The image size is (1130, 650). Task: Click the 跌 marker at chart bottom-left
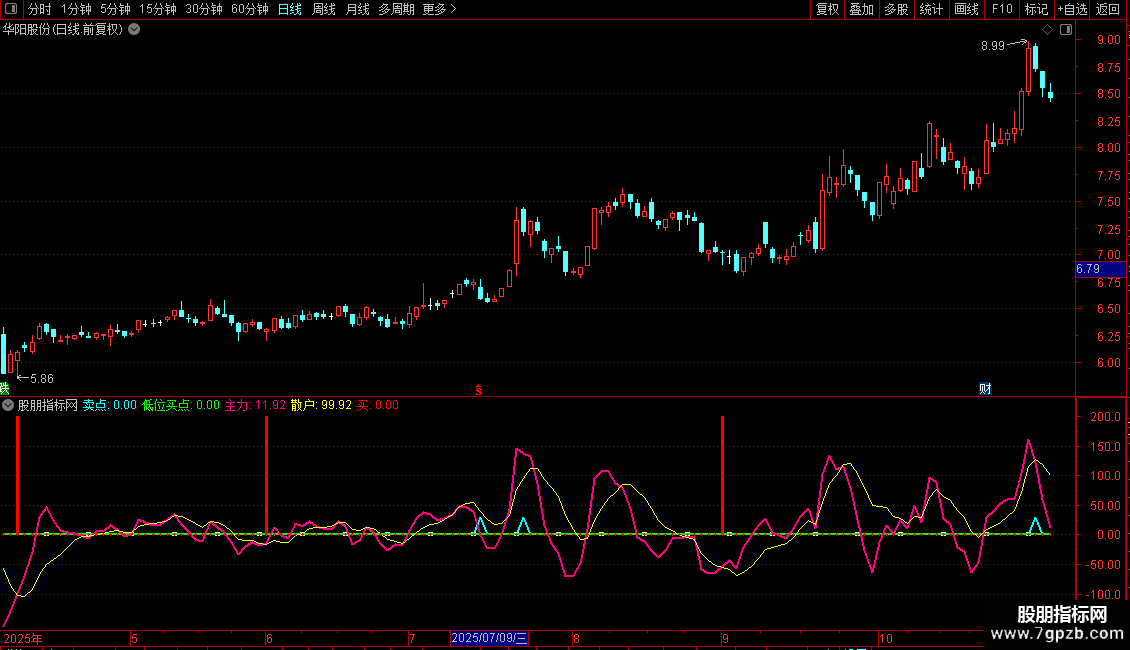click(x=4, y=388)
